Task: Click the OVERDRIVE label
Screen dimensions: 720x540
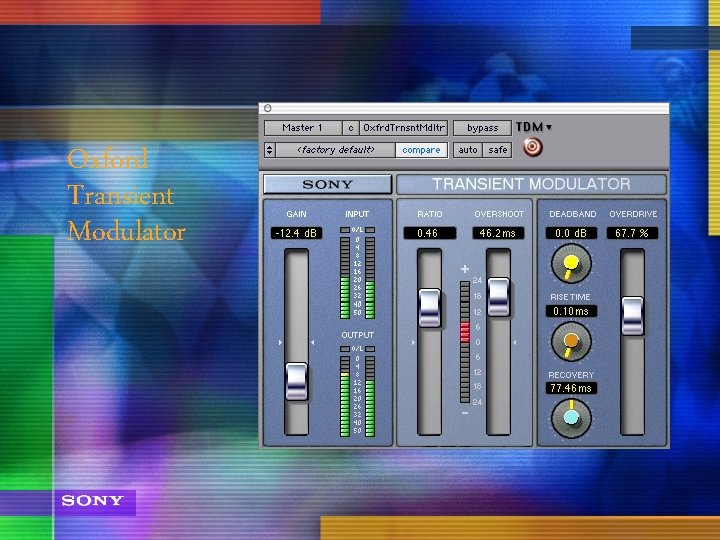Action: coord(633,214)
